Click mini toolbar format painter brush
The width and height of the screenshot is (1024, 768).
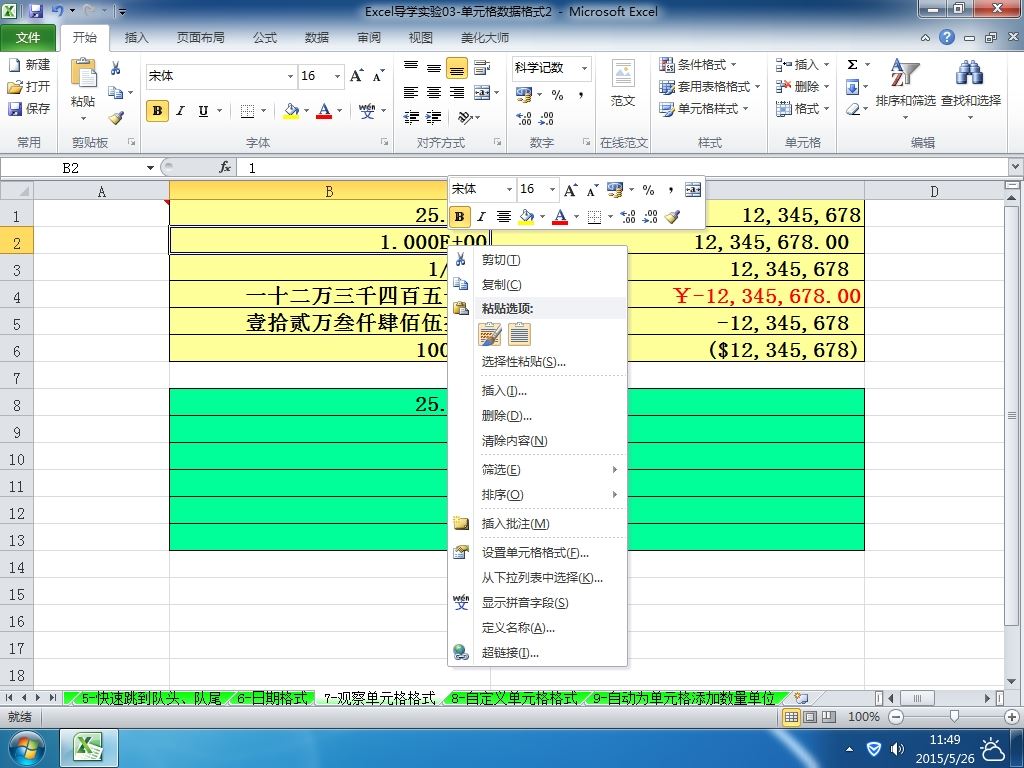coord(672,217)
